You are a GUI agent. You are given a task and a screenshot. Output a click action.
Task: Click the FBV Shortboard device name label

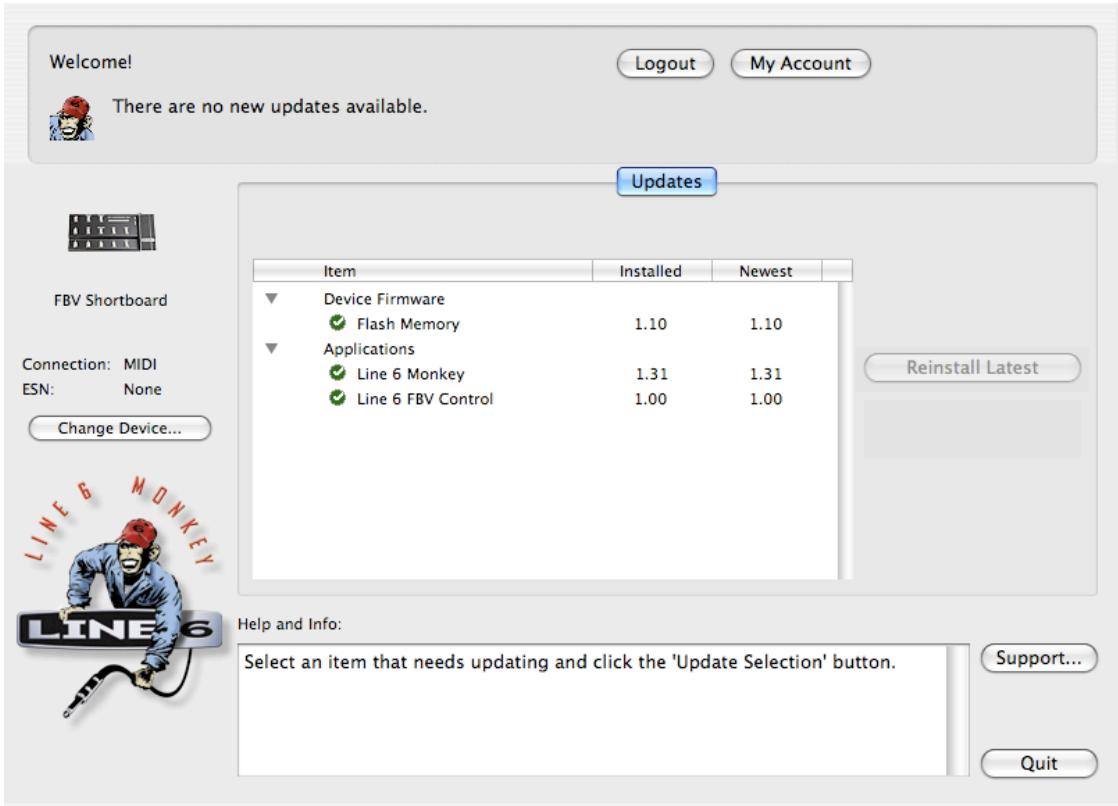[x=111, y=300]
